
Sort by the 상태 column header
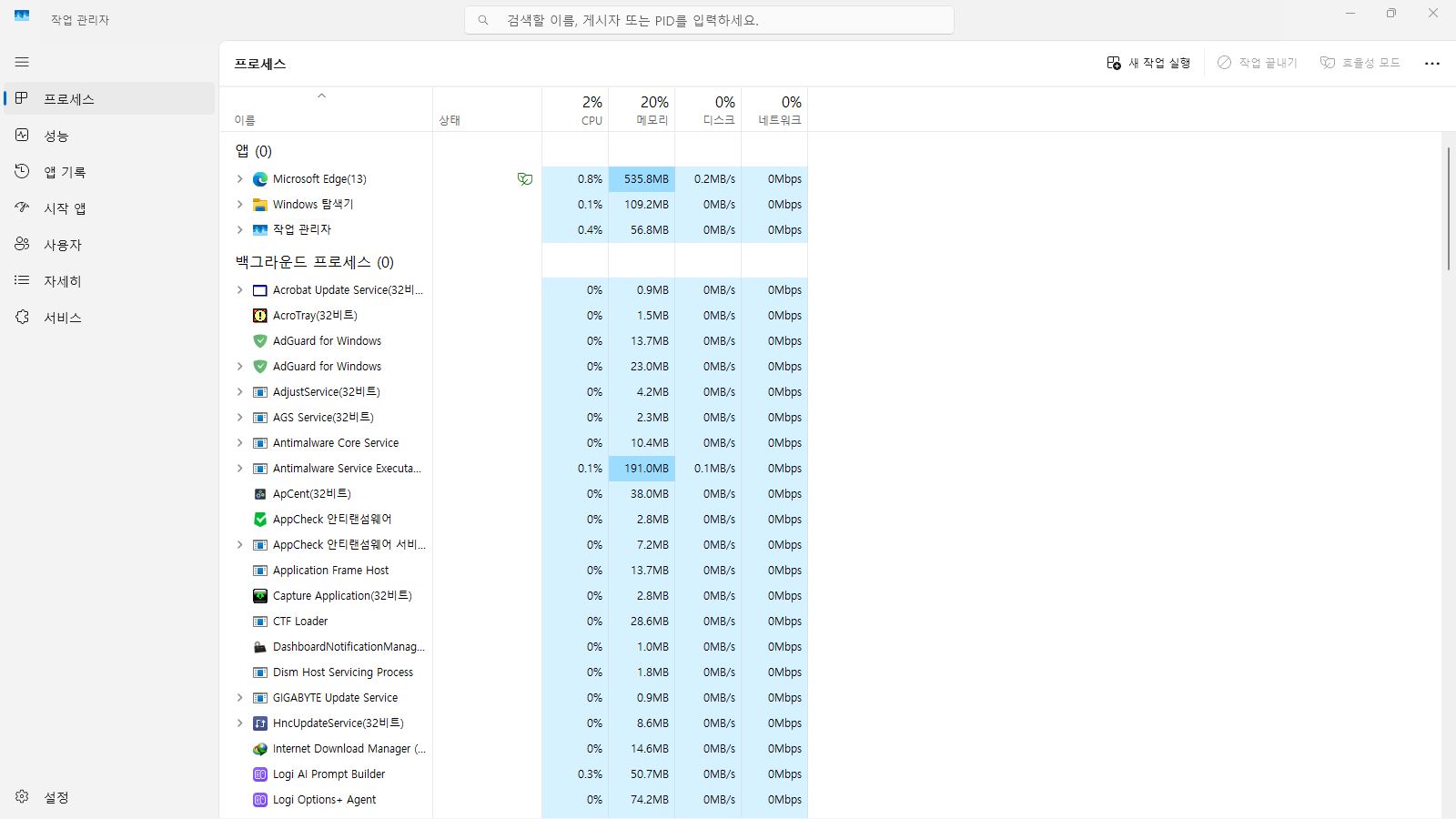pos(487,109)
